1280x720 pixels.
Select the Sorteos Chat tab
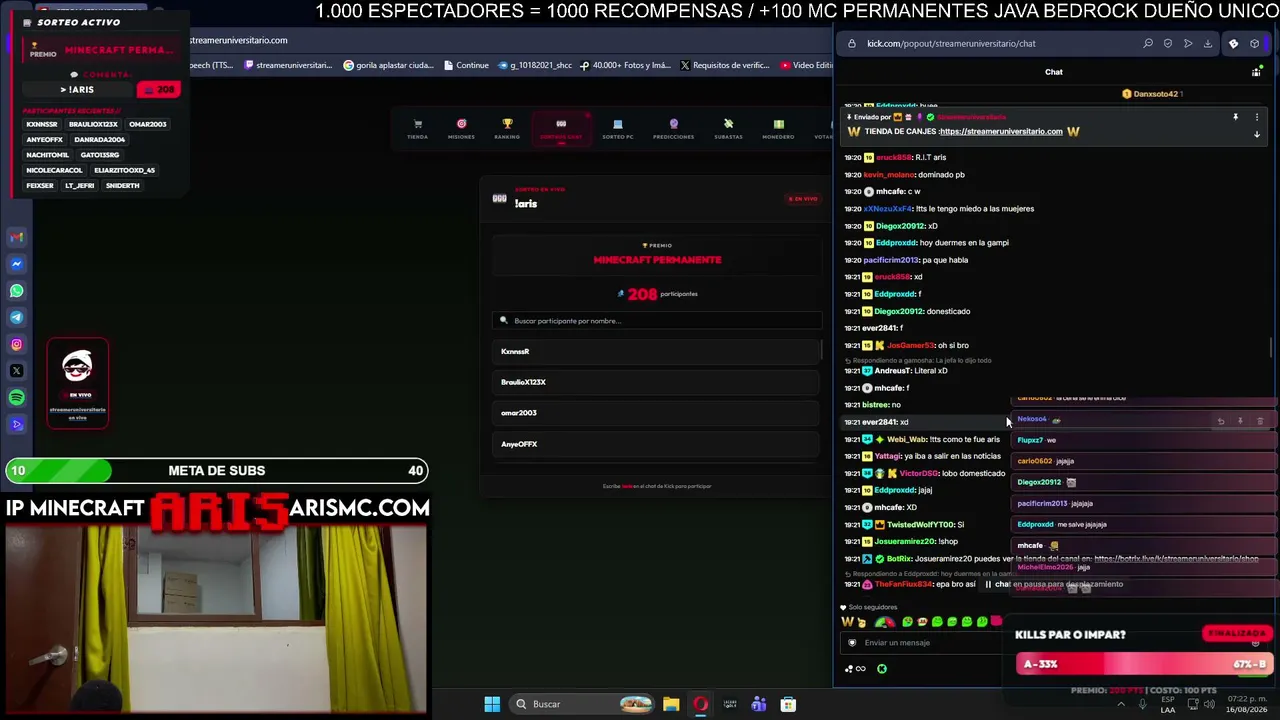click(x=561, y=130)
